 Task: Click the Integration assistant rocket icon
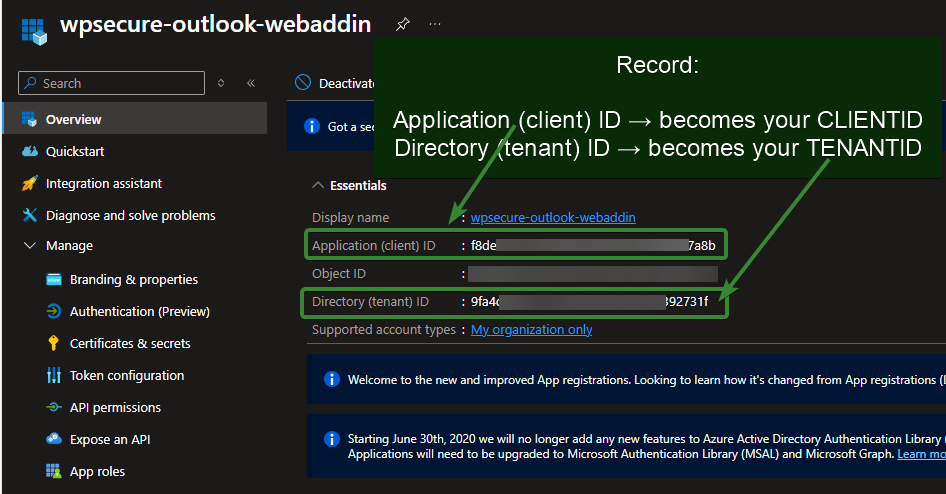29,184
